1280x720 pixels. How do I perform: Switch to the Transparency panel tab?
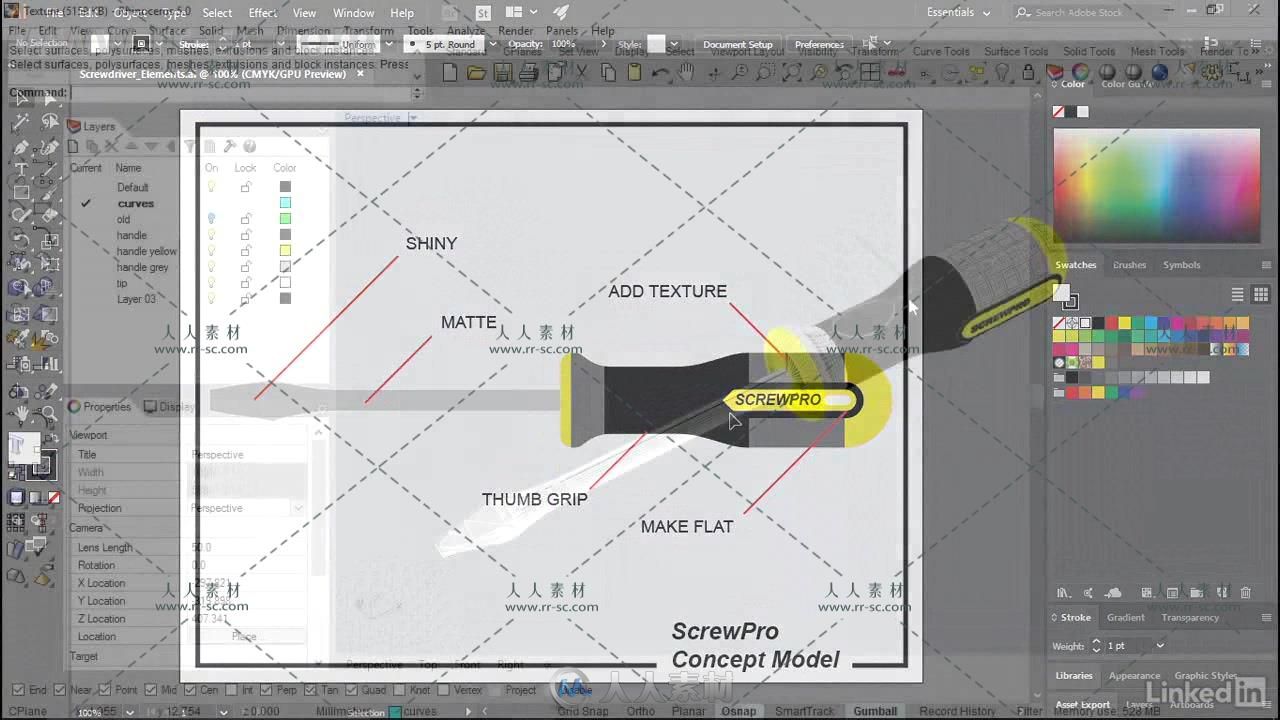click(x=1190, y=617)
